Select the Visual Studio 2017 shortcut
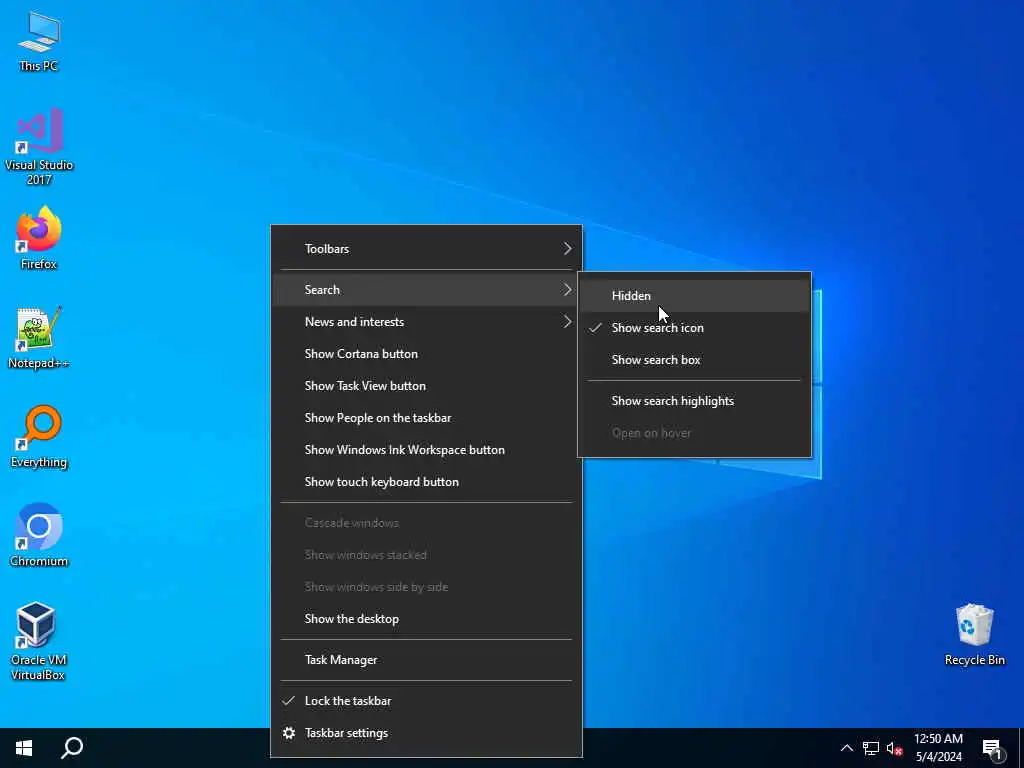The width and height of the screenshot is (1024, 768). point(39,147)
